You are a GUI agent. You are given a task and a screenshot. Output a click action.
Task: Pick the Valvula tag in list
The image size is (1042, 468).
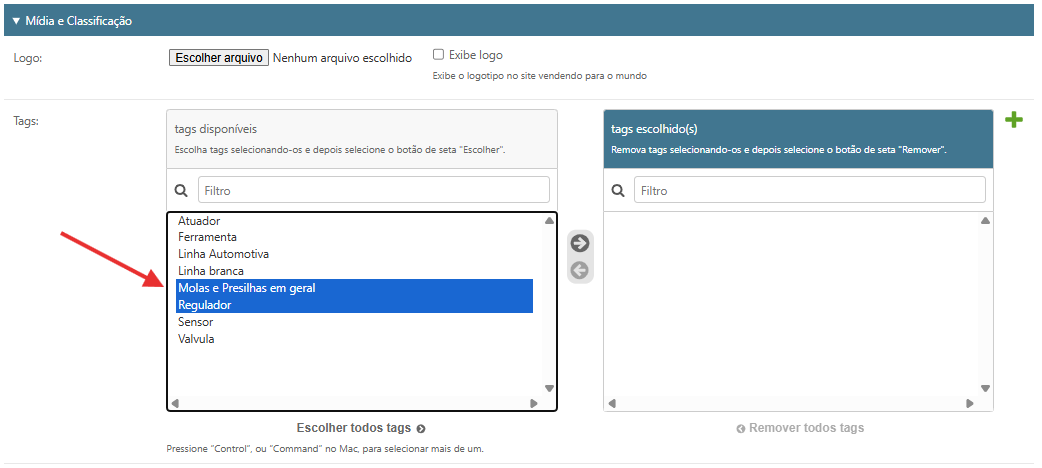[x=196, y=339]
